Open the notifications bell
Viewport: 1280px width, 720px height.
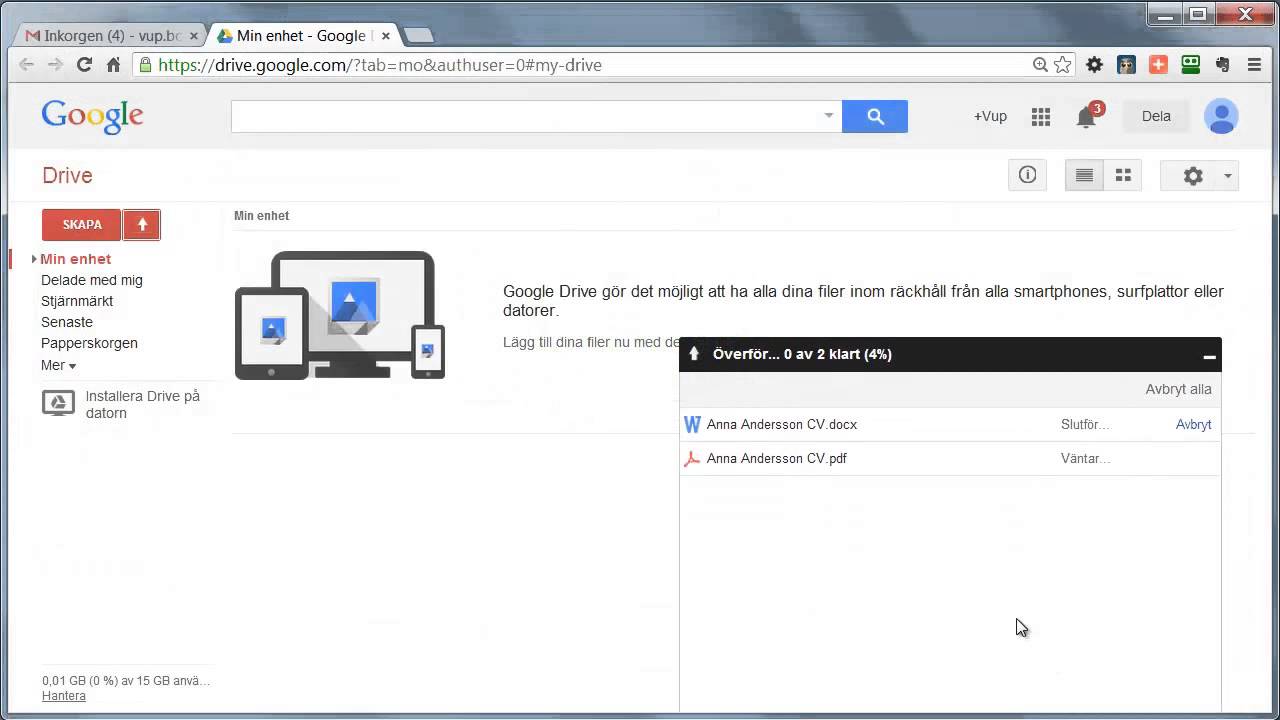pos(1087,117)
